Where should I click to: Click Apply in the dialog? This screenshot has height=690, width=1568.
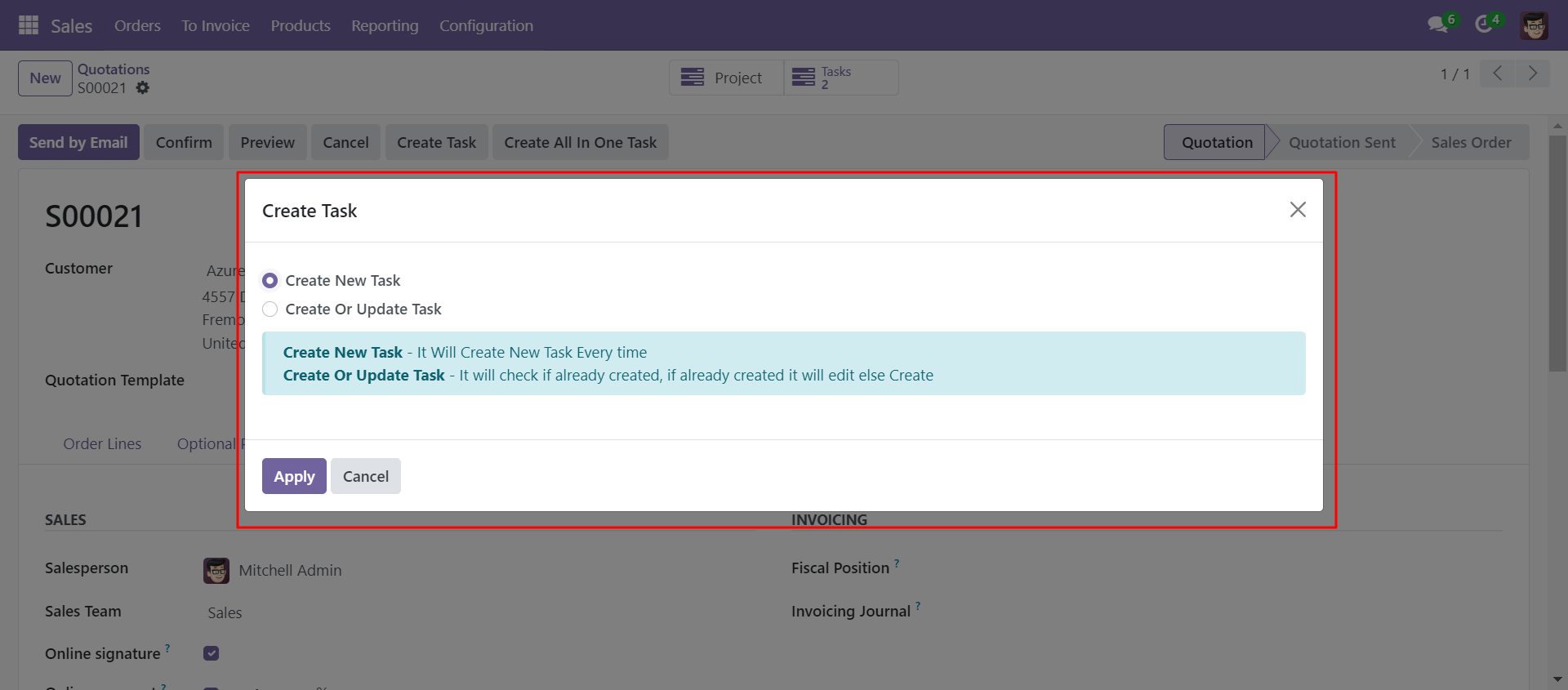(x=294, y=476)
